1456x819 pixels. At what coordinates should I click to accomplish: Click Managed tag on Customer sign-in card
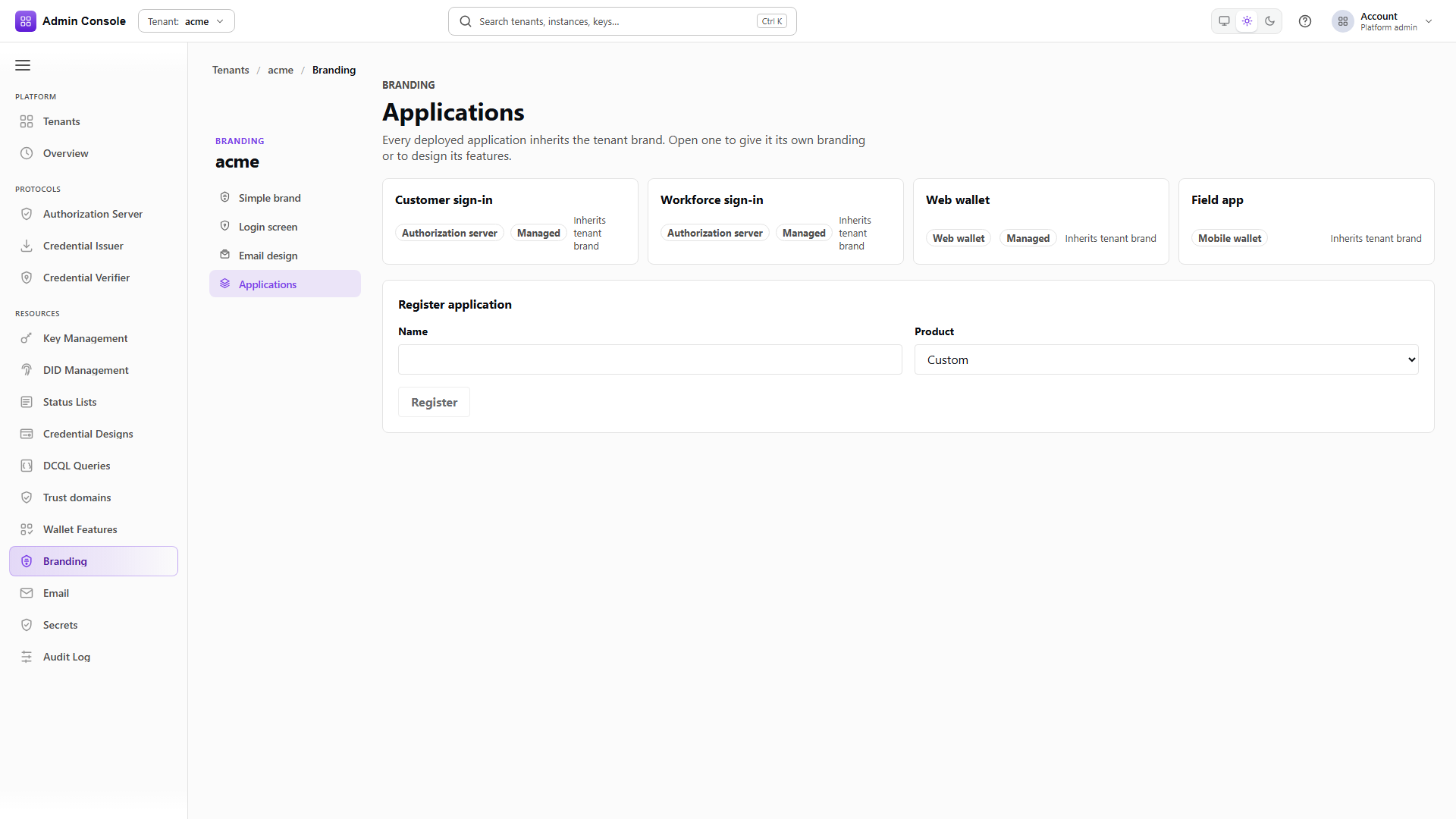point(538,233)
